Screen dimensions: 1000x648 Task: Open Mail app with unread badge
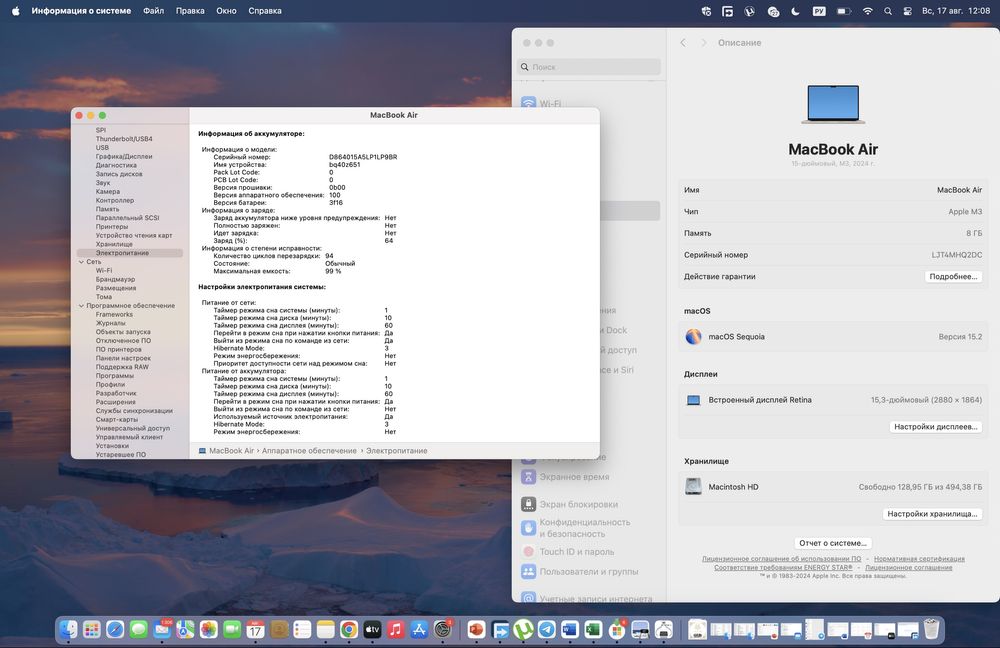162,630
